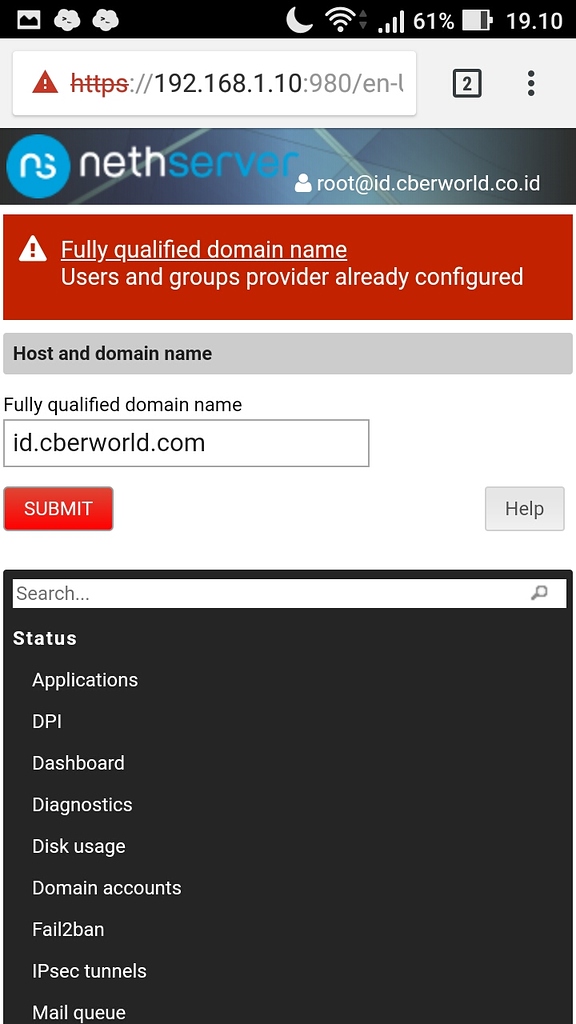The height and width of the screenshot is (1024, 576).
Task: Select the IPsec tunnels entry
Action: [90, 971]
